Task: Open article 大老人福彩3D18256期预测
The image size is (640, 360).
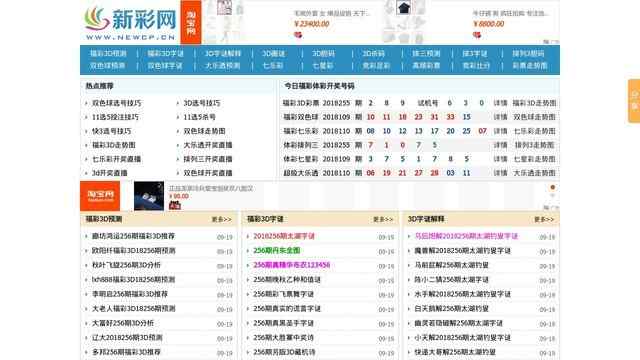Action: (133, 309)
